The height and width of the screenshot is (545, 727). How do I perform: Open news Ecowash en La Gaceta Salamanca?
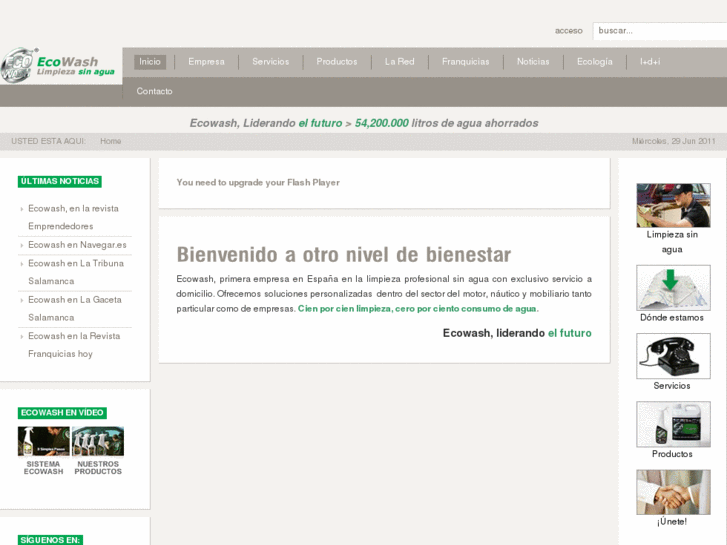pyautogui.click(x=75, y=308)
